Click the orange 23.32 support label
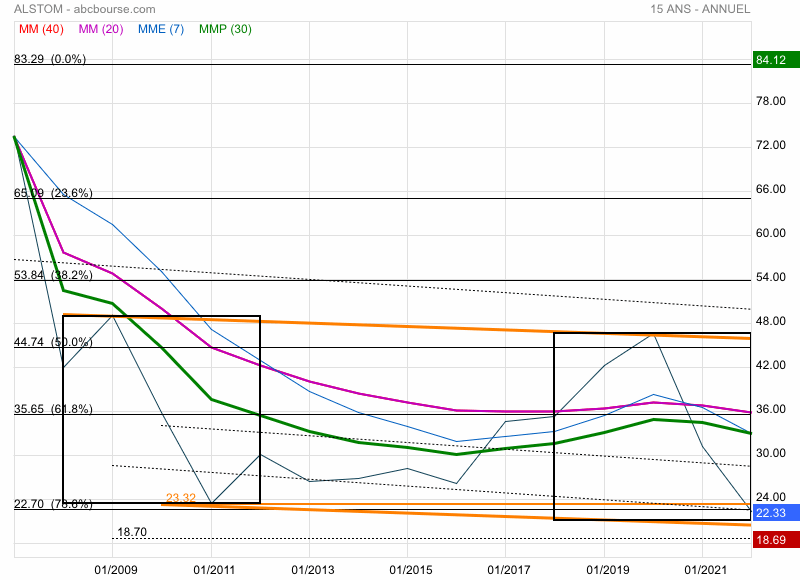 (181, 498)
